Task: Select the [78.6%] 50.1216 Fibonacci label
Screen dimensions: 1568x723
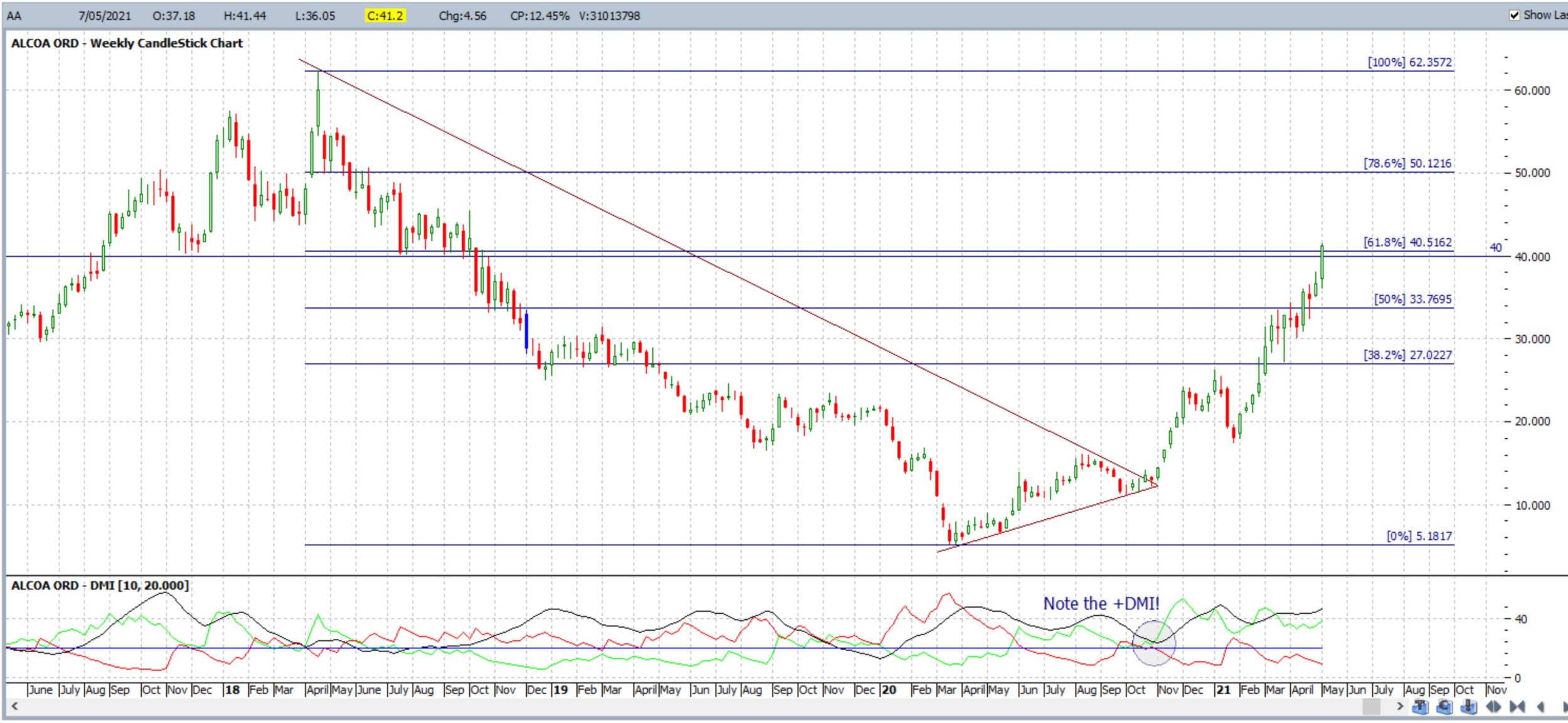Action: [x=1407, y=163]
